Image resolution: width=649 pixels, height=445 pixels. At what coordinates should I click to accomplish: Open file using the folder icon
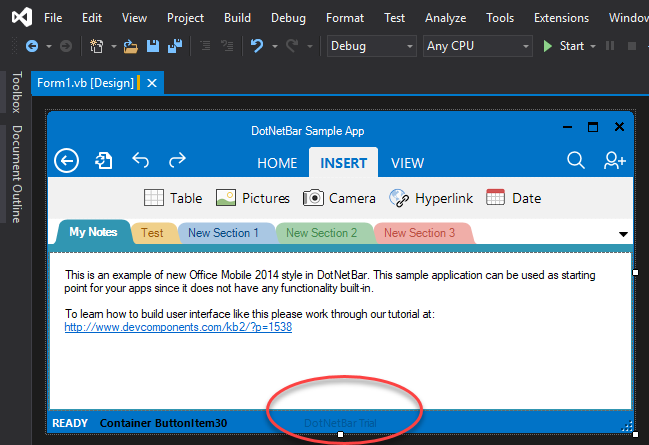[131, 46]
